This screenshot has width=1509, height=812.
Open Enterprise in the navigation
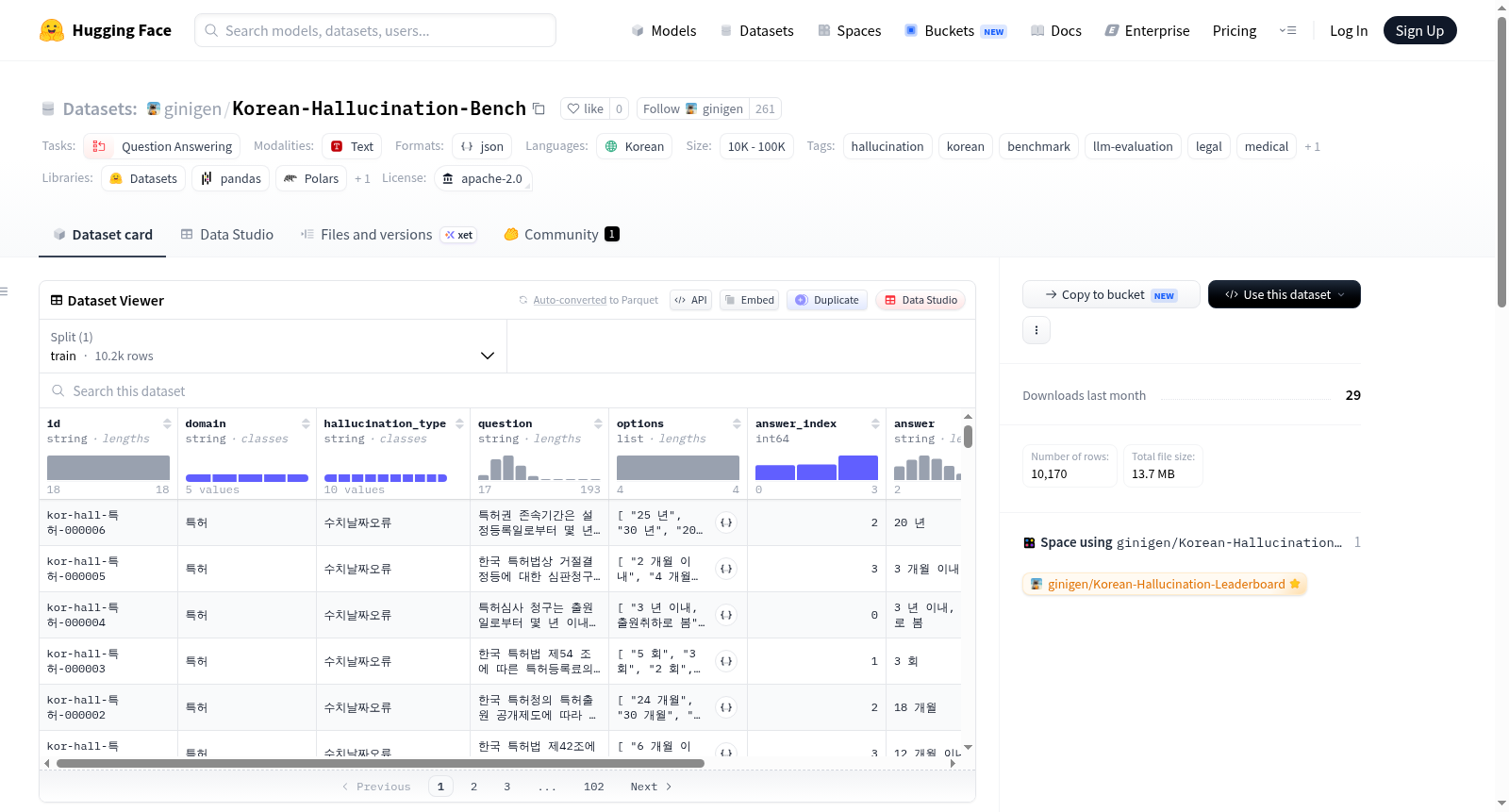[1147, 30]
